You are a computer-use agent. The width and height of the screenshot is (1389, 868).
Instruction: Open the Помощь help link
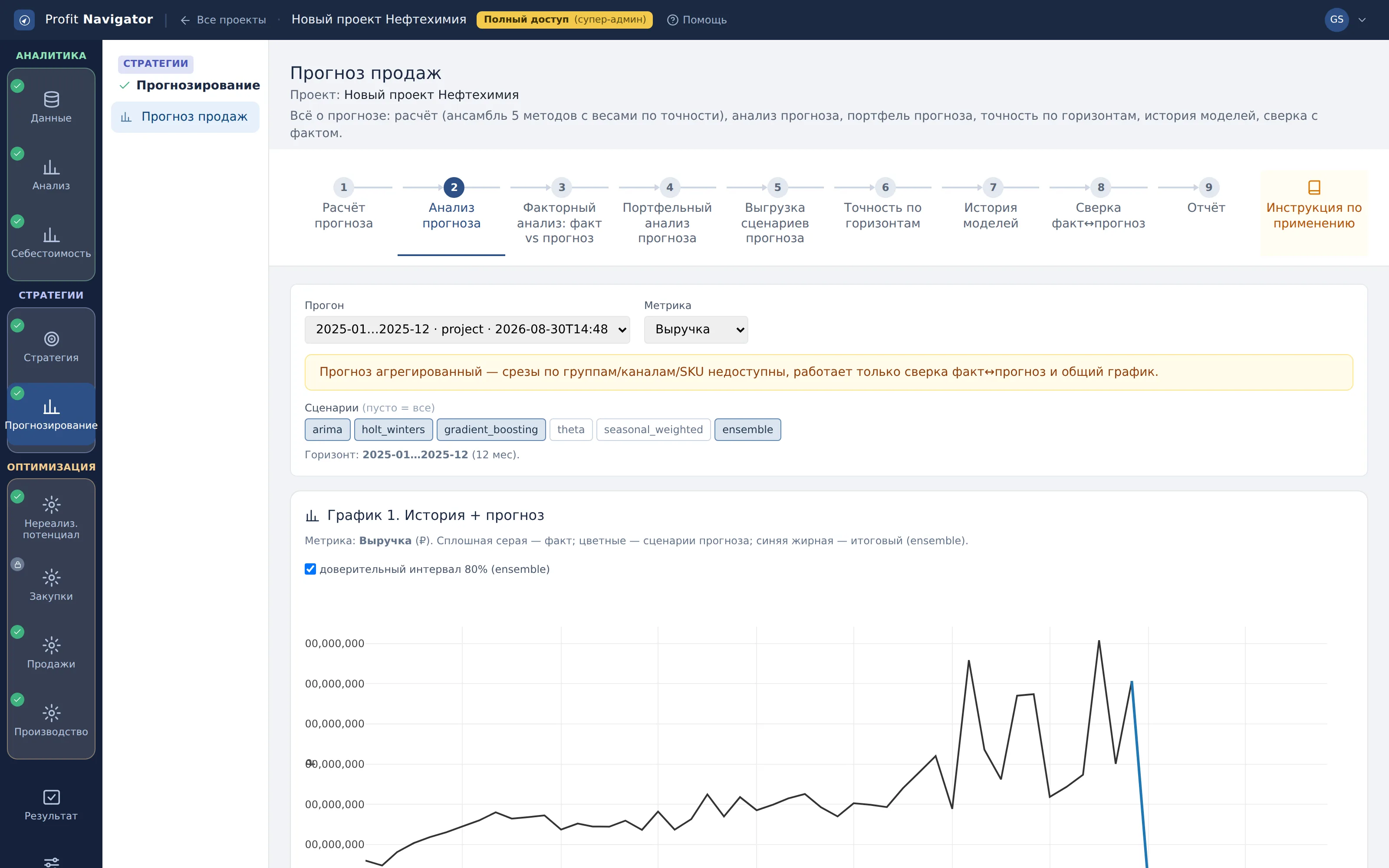tap(697, 20)
